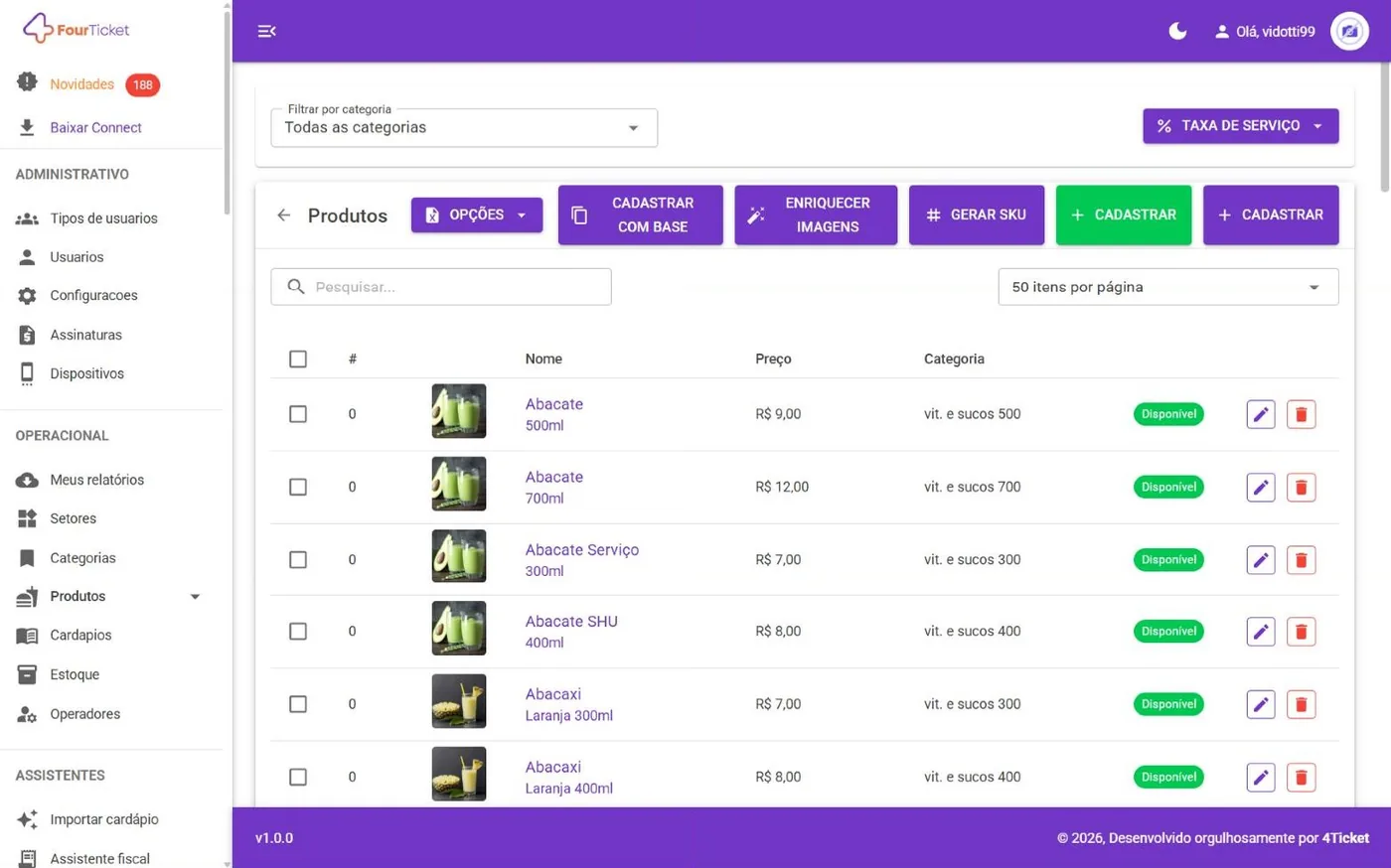
Task: Click Baixar Connect download icon
Action: 27,127
